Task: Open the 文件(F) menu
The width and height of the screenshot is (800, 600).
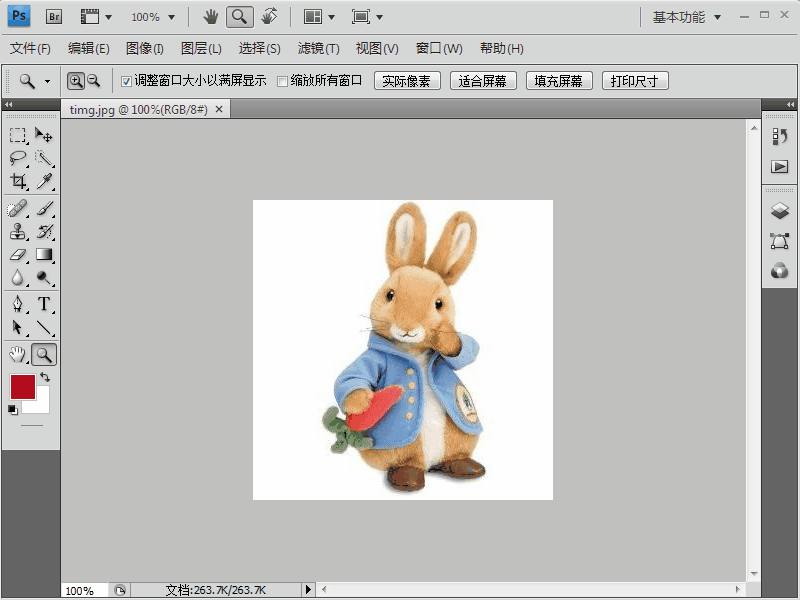Action: click(30, 48)
